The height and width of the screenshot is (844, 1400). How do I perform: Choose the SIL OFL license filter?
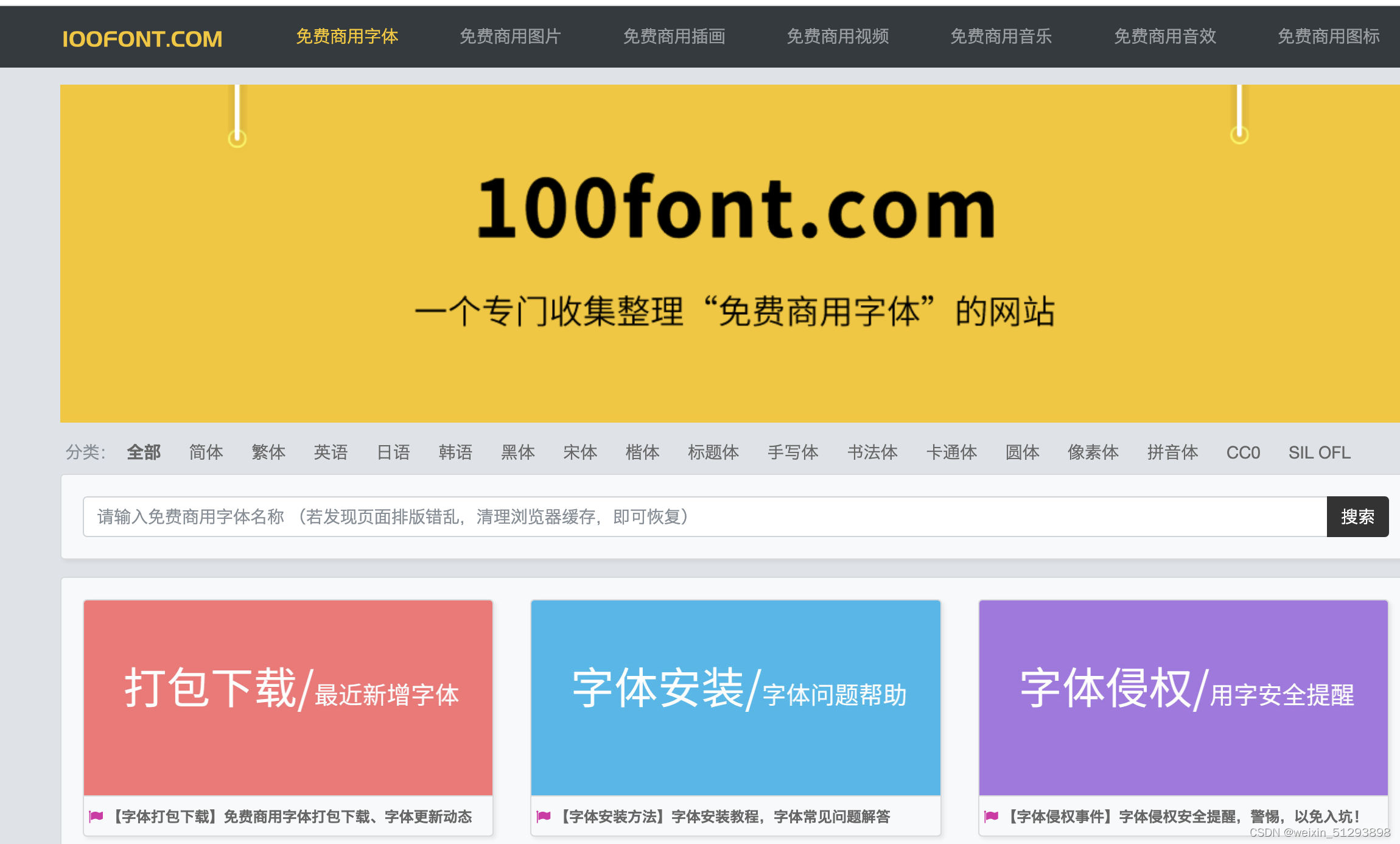[x=1319, y=452]
